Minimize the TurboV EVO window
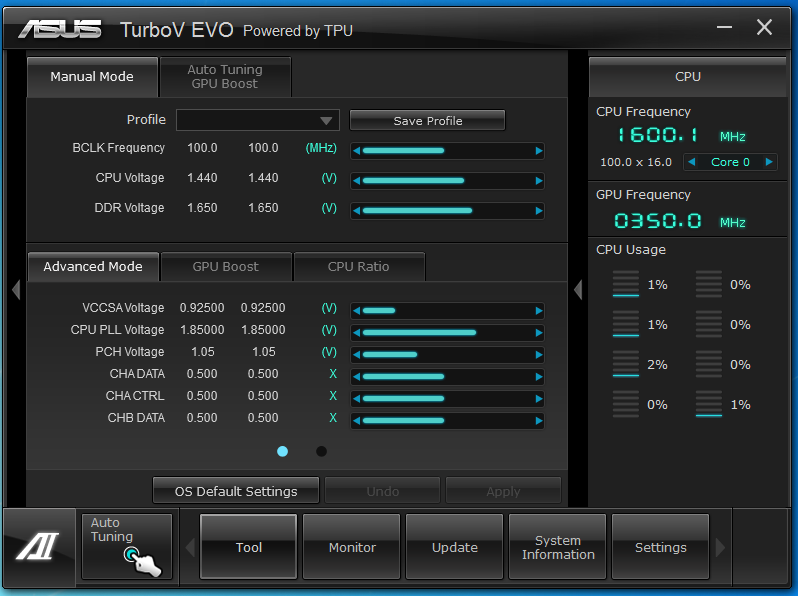The image size is (798, 596). pos(724,27)
